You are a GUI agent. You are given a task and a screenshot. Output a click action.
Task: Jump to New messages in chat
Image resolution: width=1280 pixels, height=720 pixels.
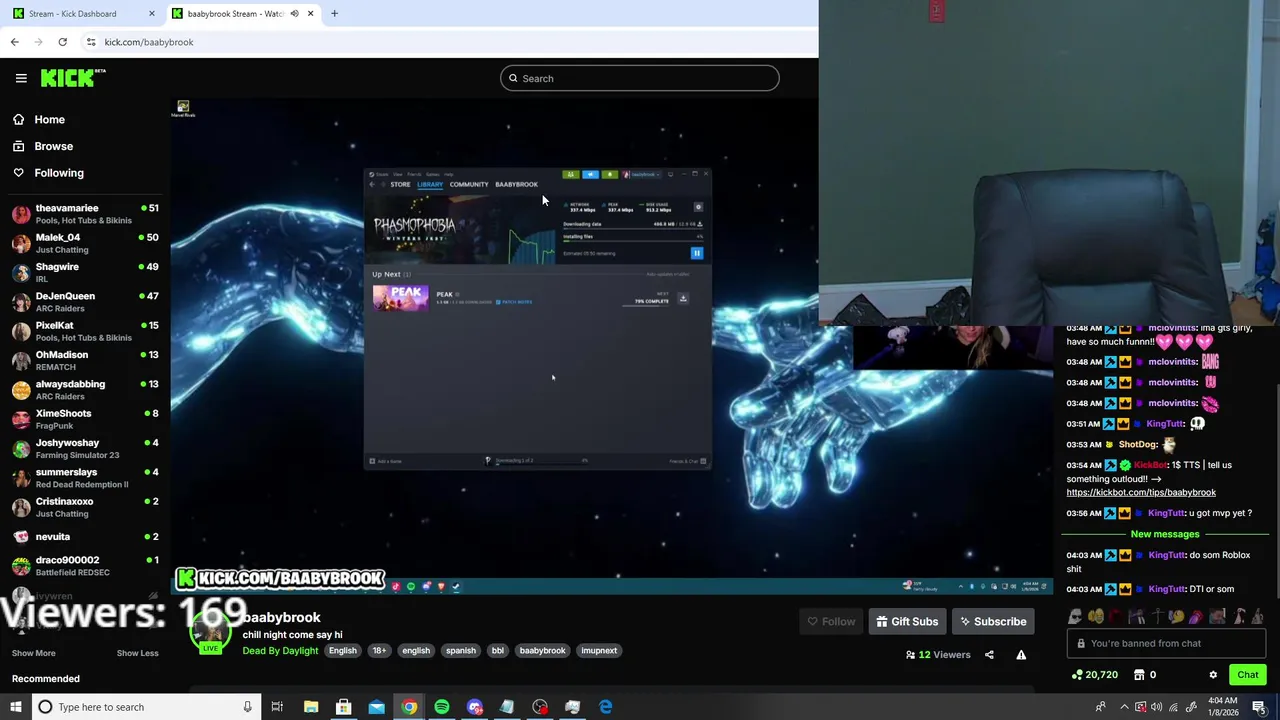pyautogui.click(x=1164, y=534)
